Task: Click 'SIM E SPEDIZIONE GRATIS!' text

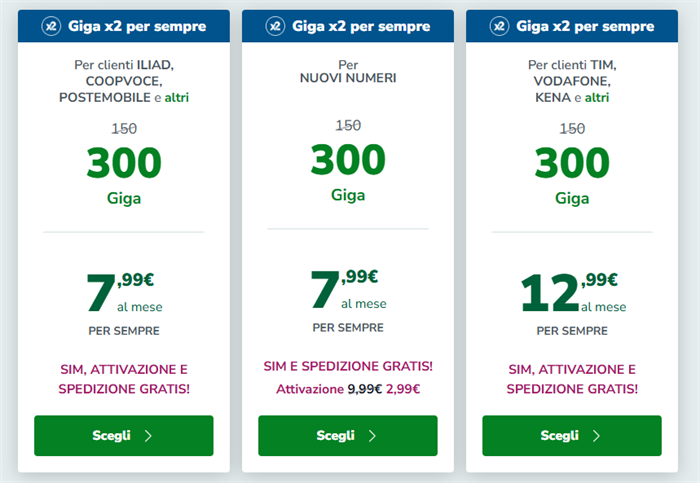Action: pyautogui.click(x=348, y=366)
